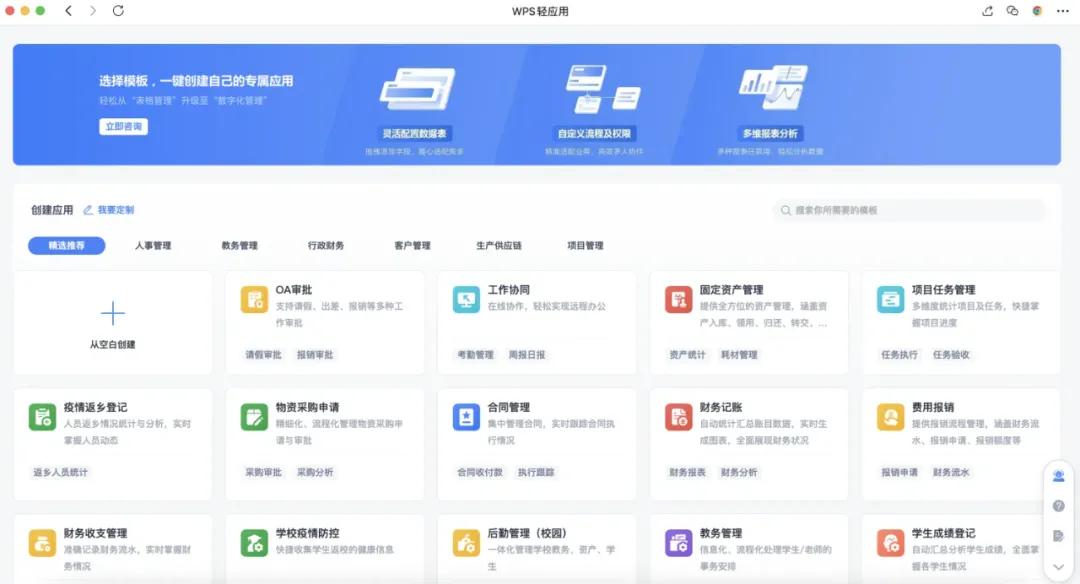
Task: Open the 客户管理 tab
Action: 413,245
